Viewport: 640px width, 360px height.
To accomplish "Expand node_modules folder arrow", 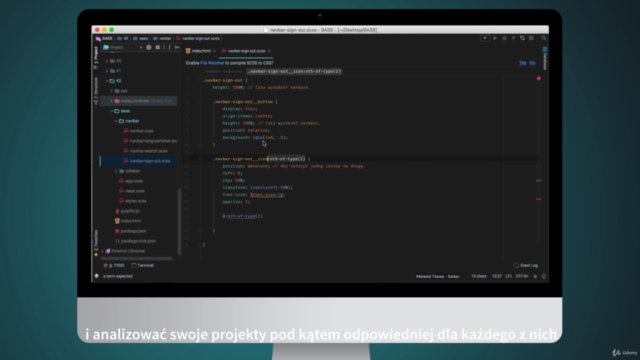I will (111, 101).
